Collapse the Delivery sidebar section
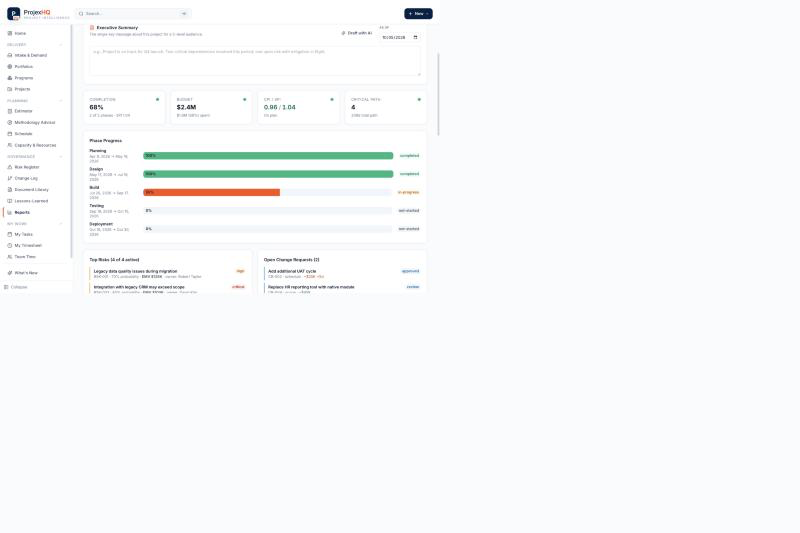The width and height of the screenshot is (800, 533). (61, 45)
